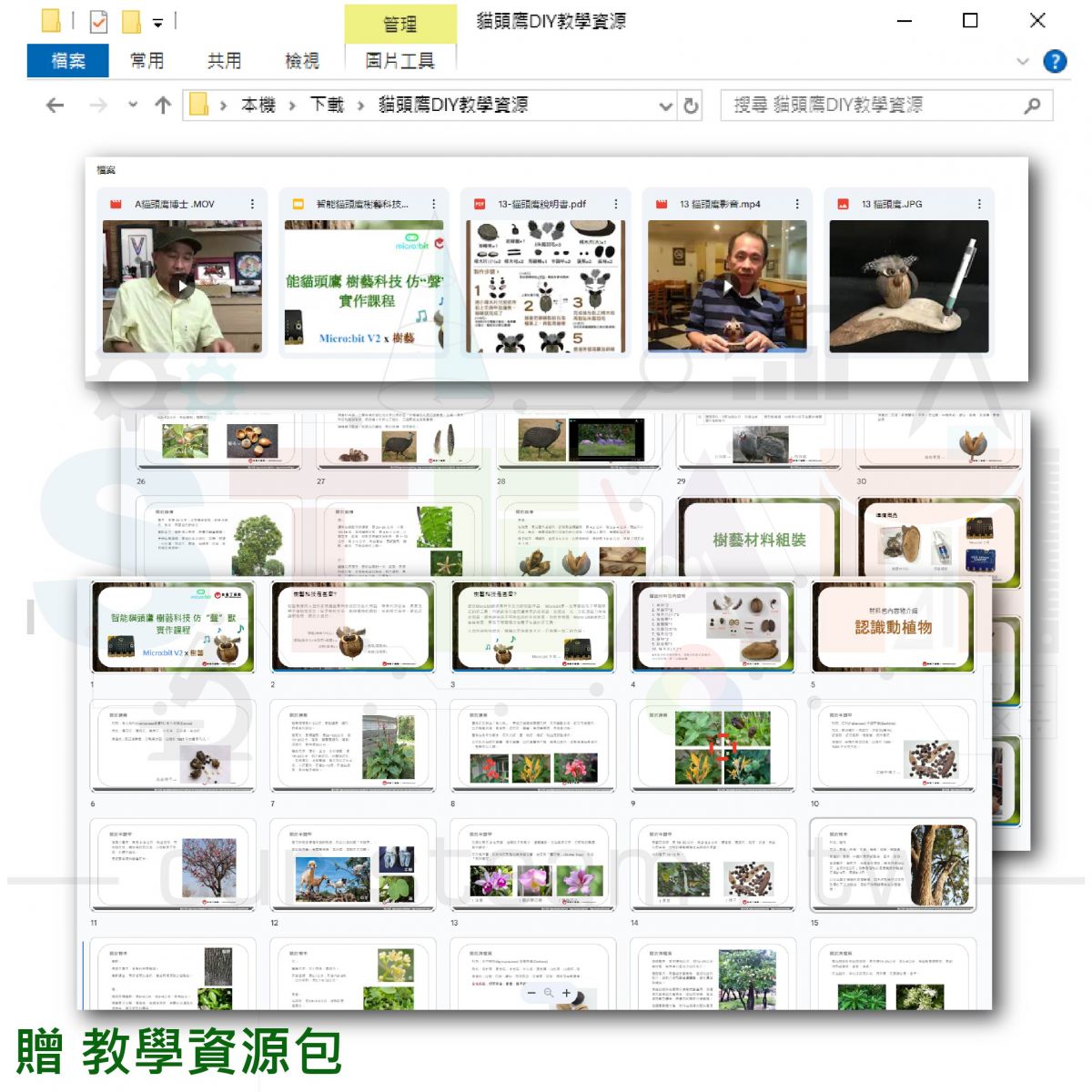Select slide 4 with materials list
Viewport: 1092px width, 1092px height.
point(713,627)
